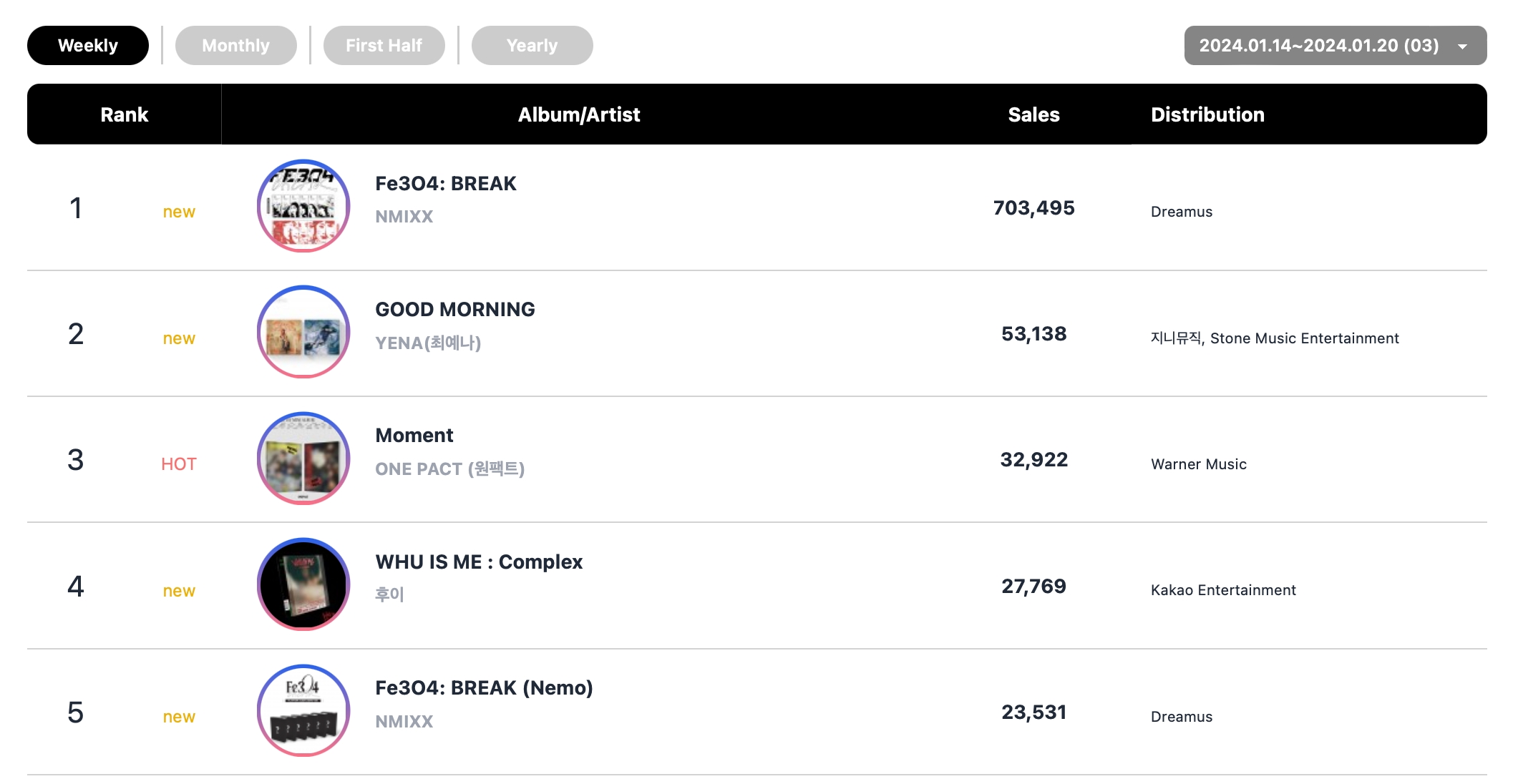Switch to the Monthly chart tab
Screen dimensions: 1518x784
(x=236, y=46)
